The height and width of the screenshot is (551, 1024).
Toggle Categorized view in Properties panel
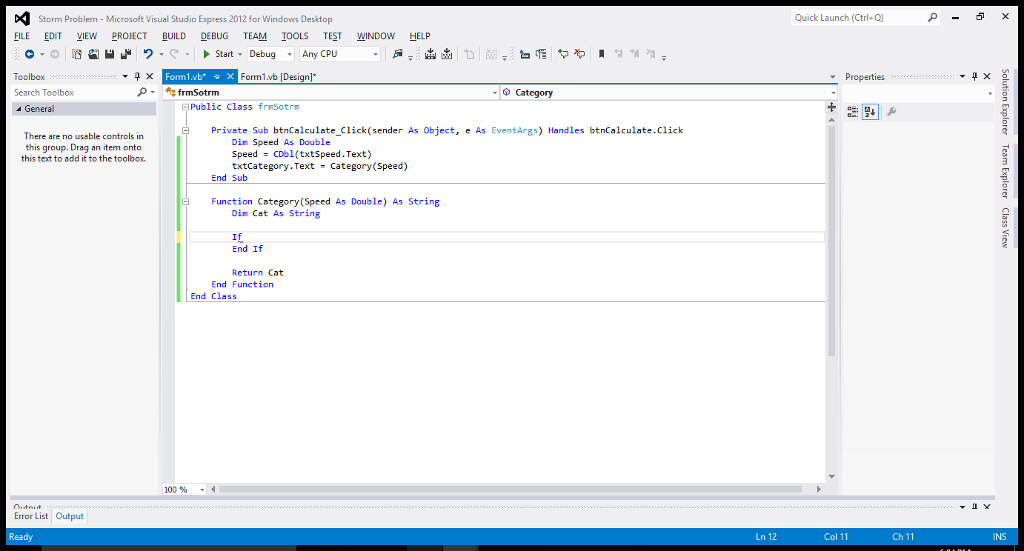pyautogui.click(x=853, y=112)
